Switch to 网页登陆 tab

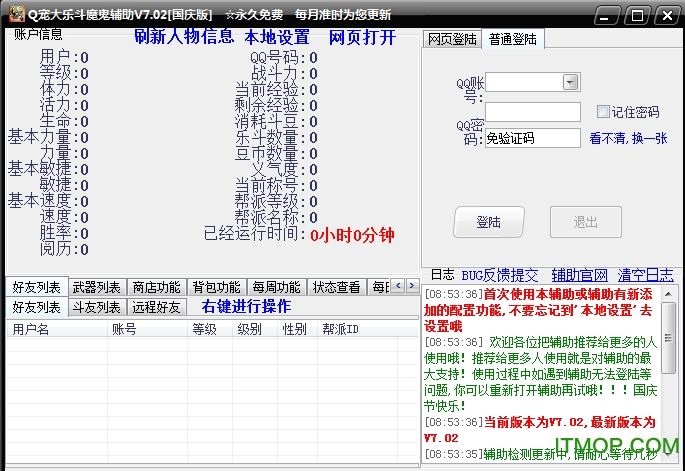[452, 39]
